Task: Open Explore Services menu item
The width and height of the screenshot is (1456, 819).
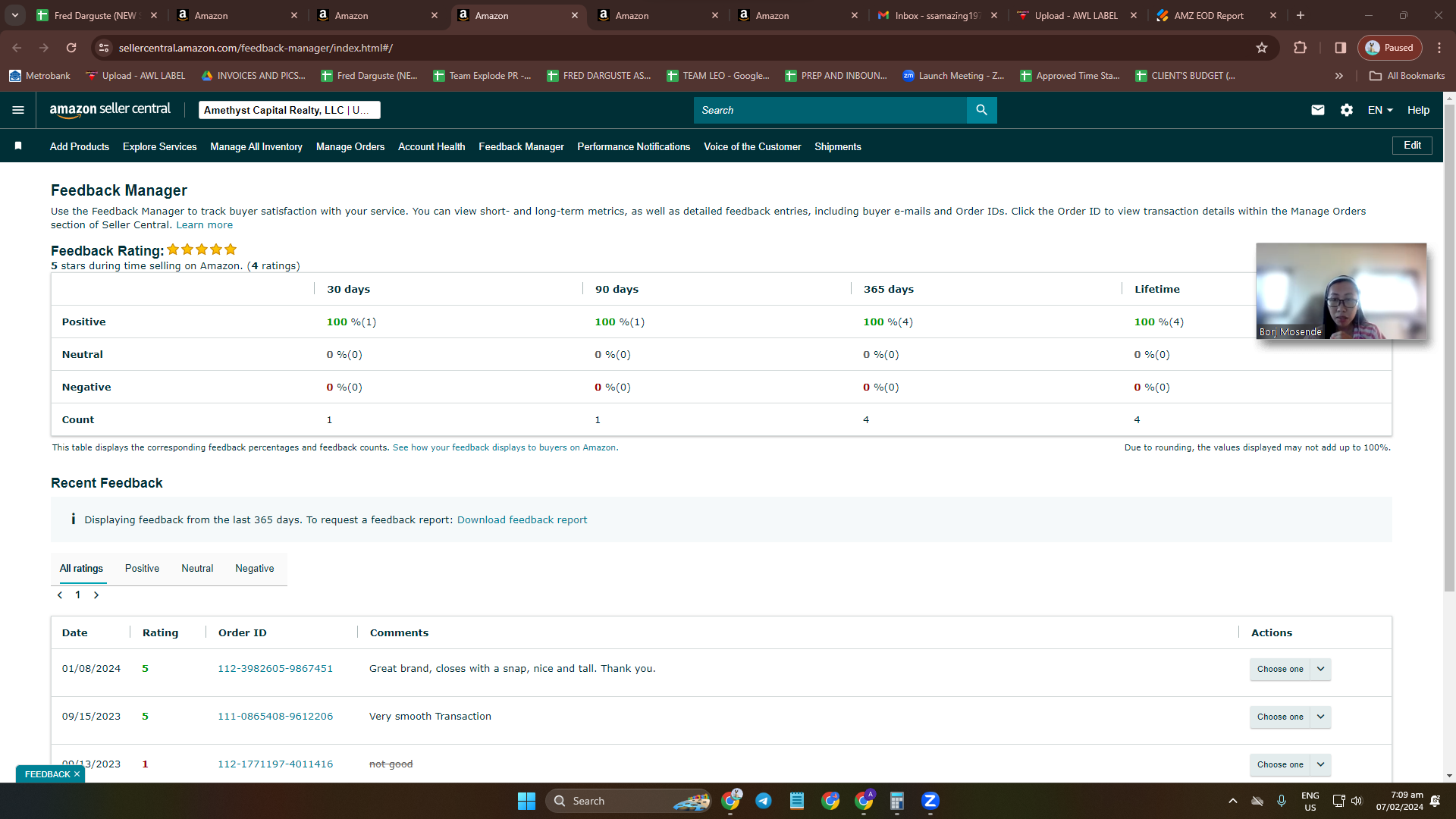Action: 159,146
